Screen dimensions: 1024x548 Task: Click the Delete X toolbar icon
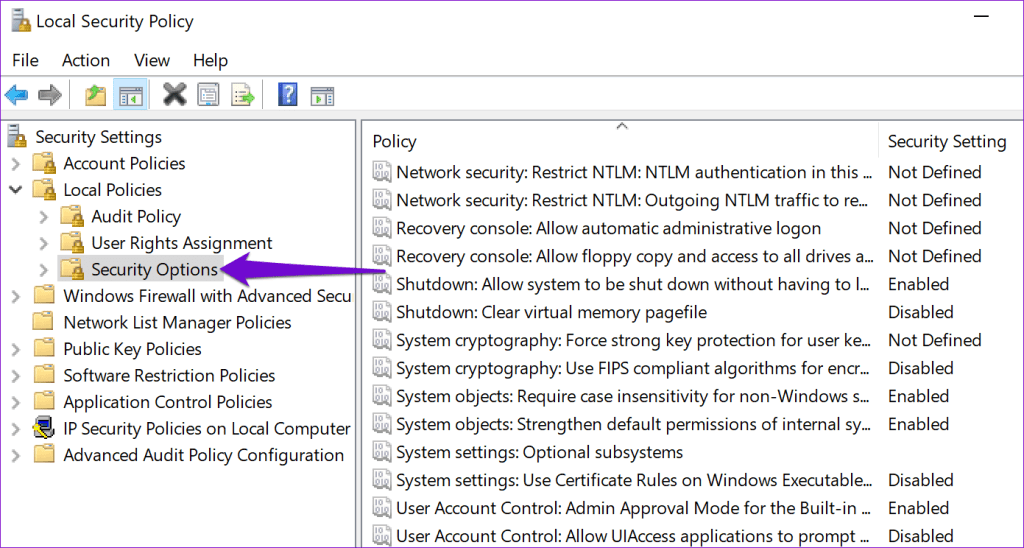coord(175,95)
